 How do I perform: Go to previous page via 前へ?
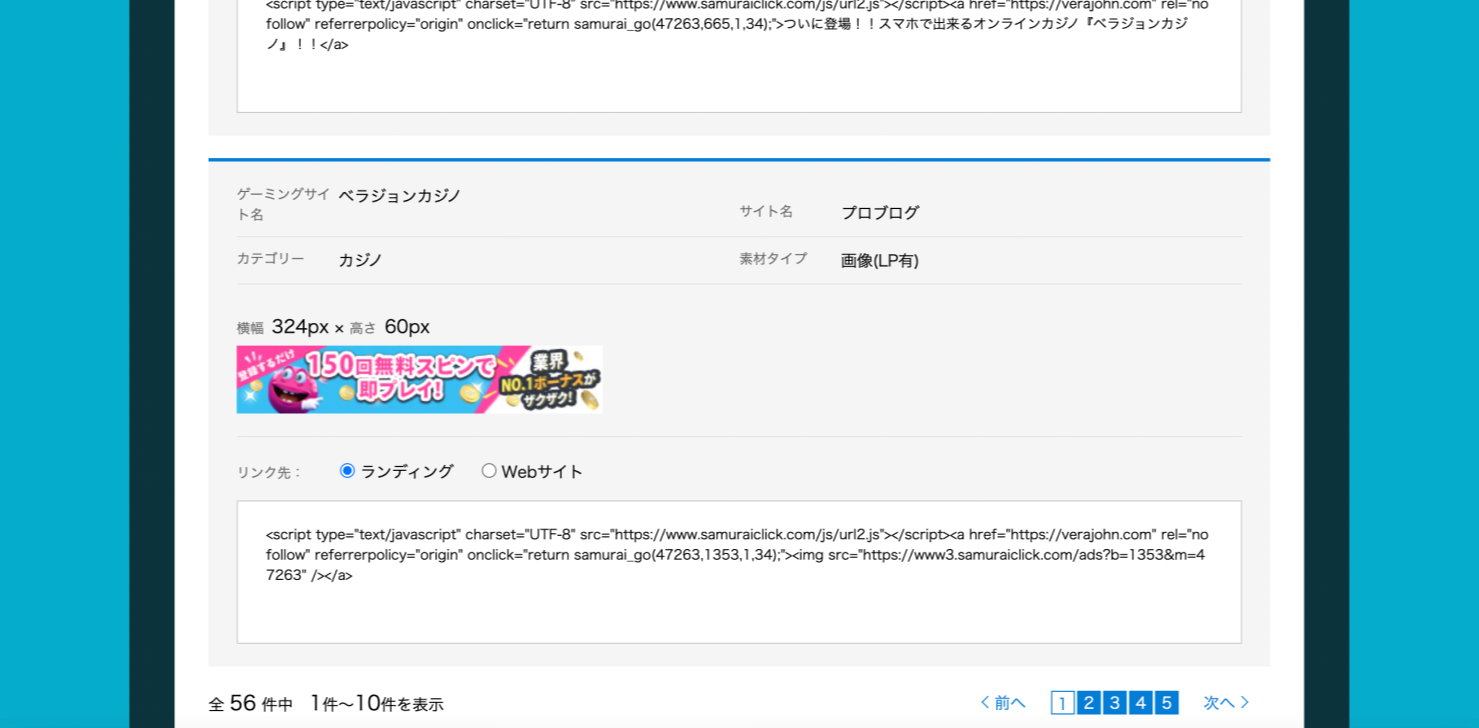tap(1003, 703)
